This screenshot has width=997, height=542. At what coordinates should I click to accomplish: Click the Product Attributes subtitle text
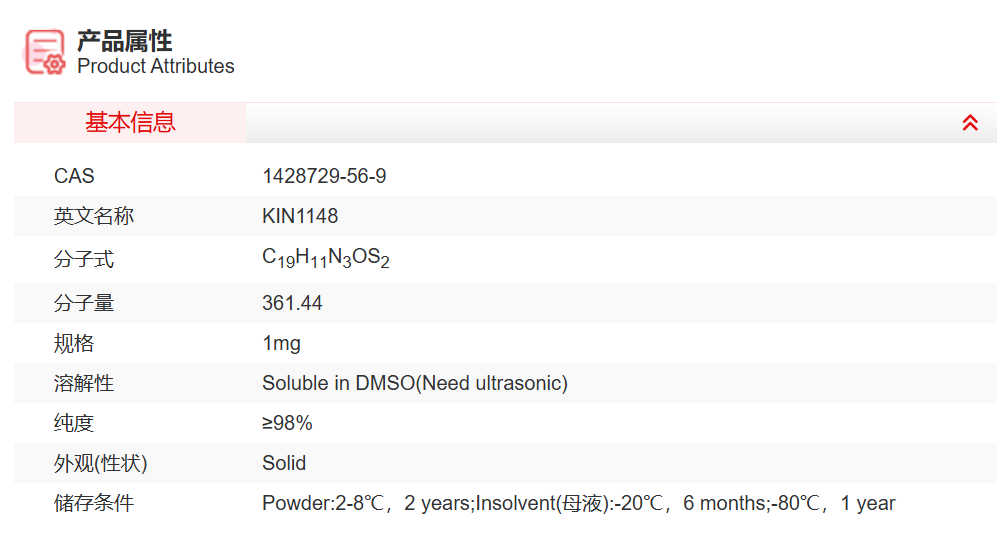156,67
